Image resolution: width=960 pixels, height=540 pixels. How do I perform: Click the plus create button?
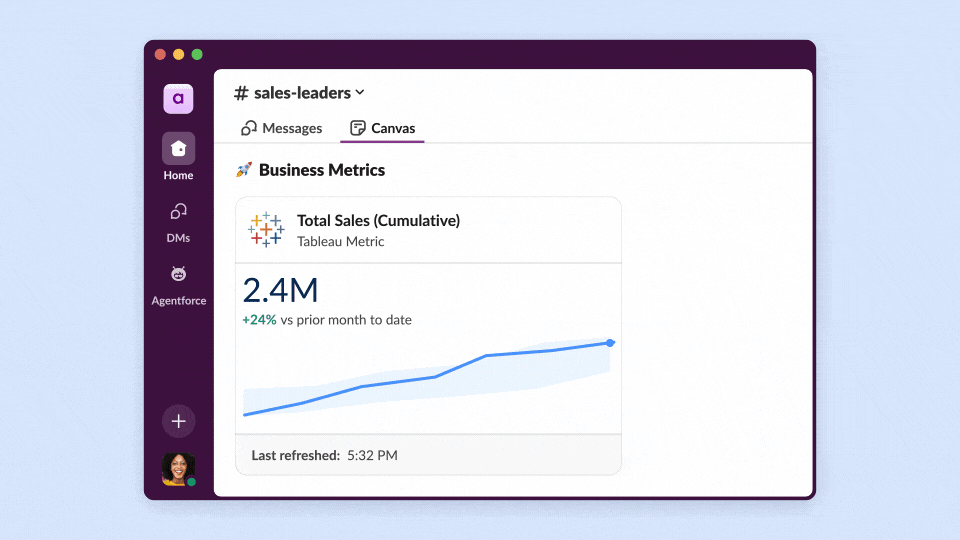(178, 421)
